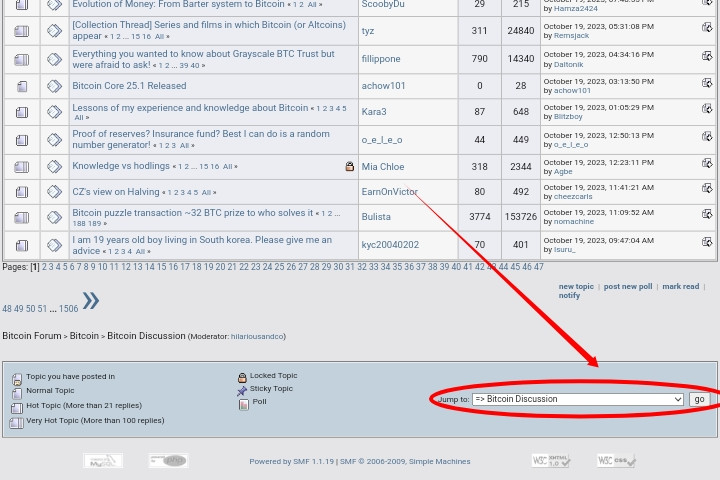Open Lessons of my experience topic
The image size is (720, 480).
pos(190,108)
